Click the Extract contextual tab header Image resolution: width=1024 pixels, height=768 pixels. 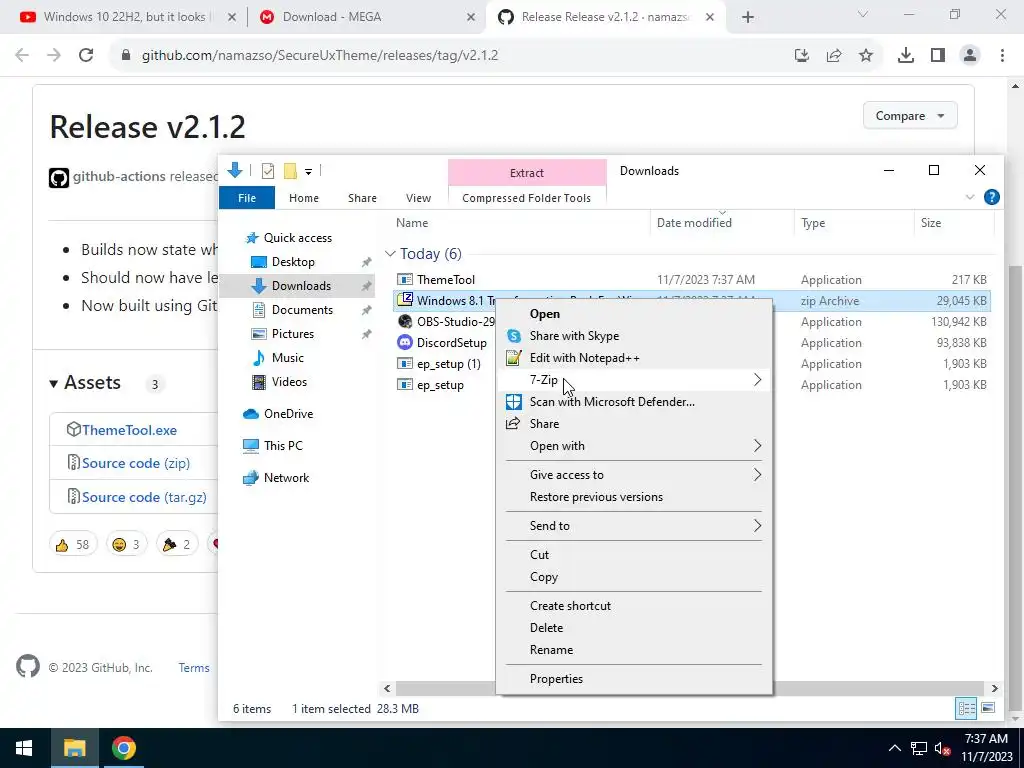click(x=527, y=172)
